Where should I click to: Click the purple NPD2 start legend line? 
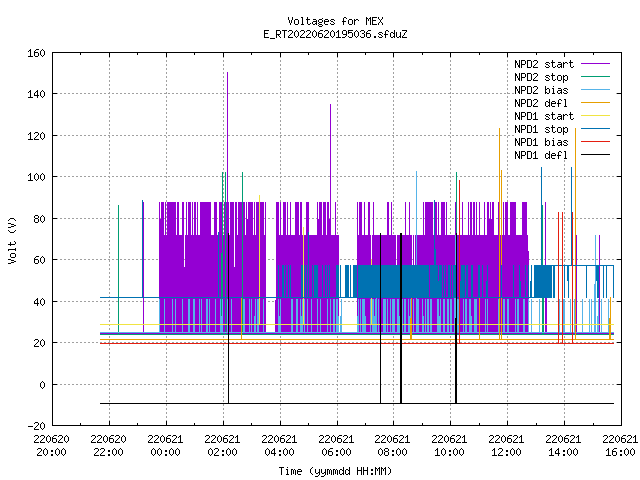[595, 64]
